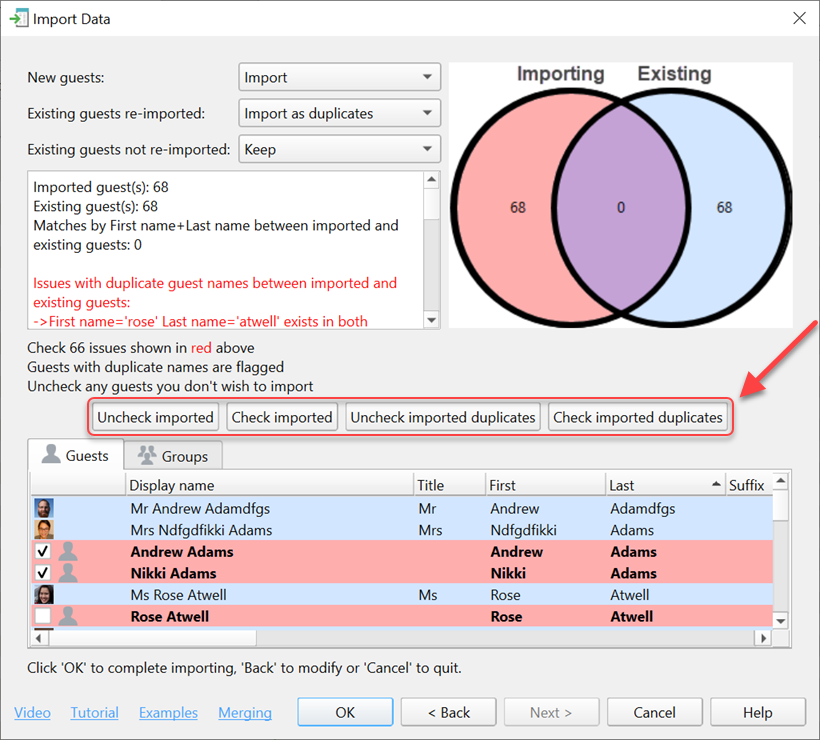Check the Rose Atwell import checkbox
This screenshot has width=820, height=740.
[43, 617]
